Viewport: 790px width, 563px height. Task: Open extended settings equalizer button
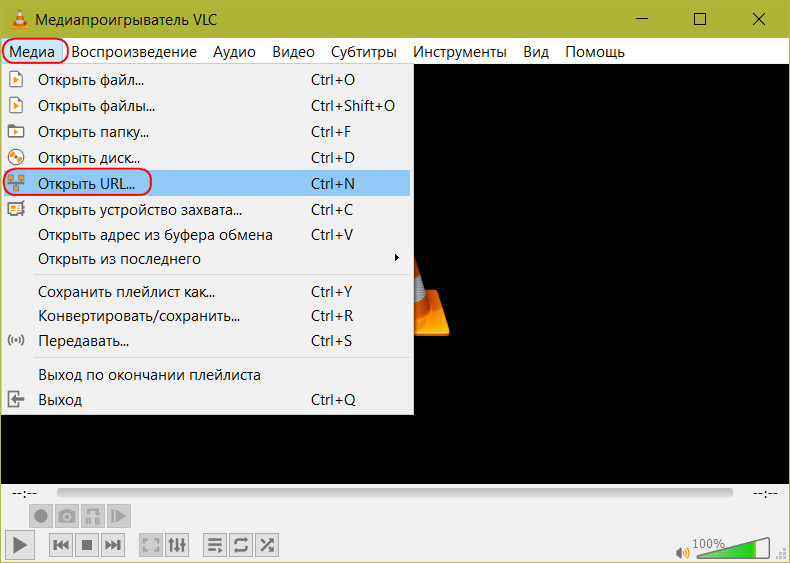point(177,545)
